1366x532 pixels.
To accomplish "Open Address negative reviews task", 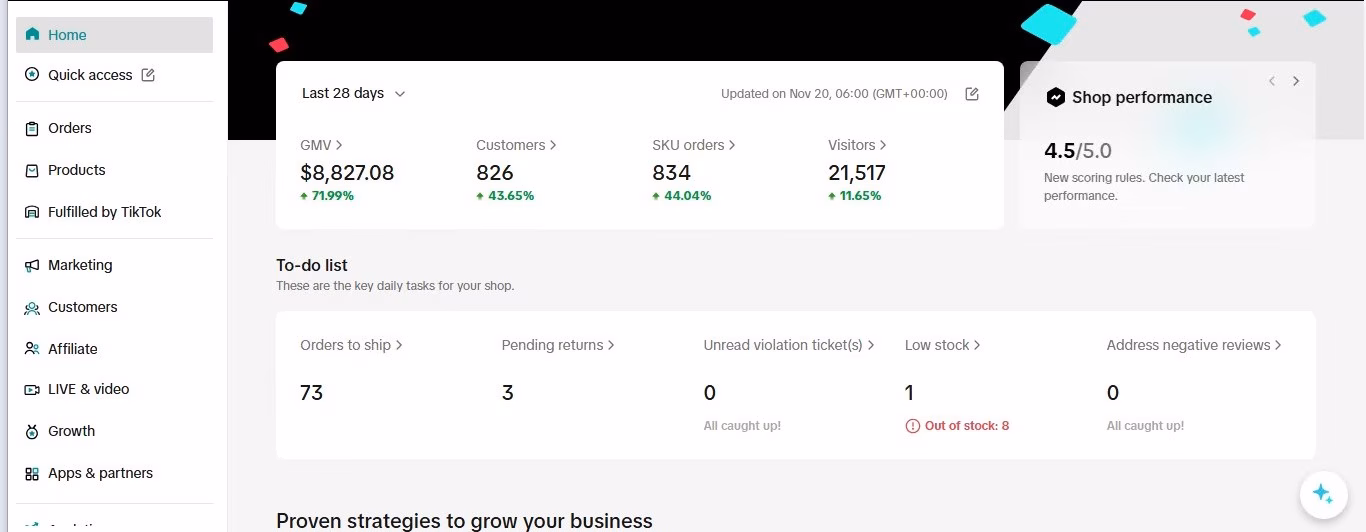I will tap(1194, 345).
